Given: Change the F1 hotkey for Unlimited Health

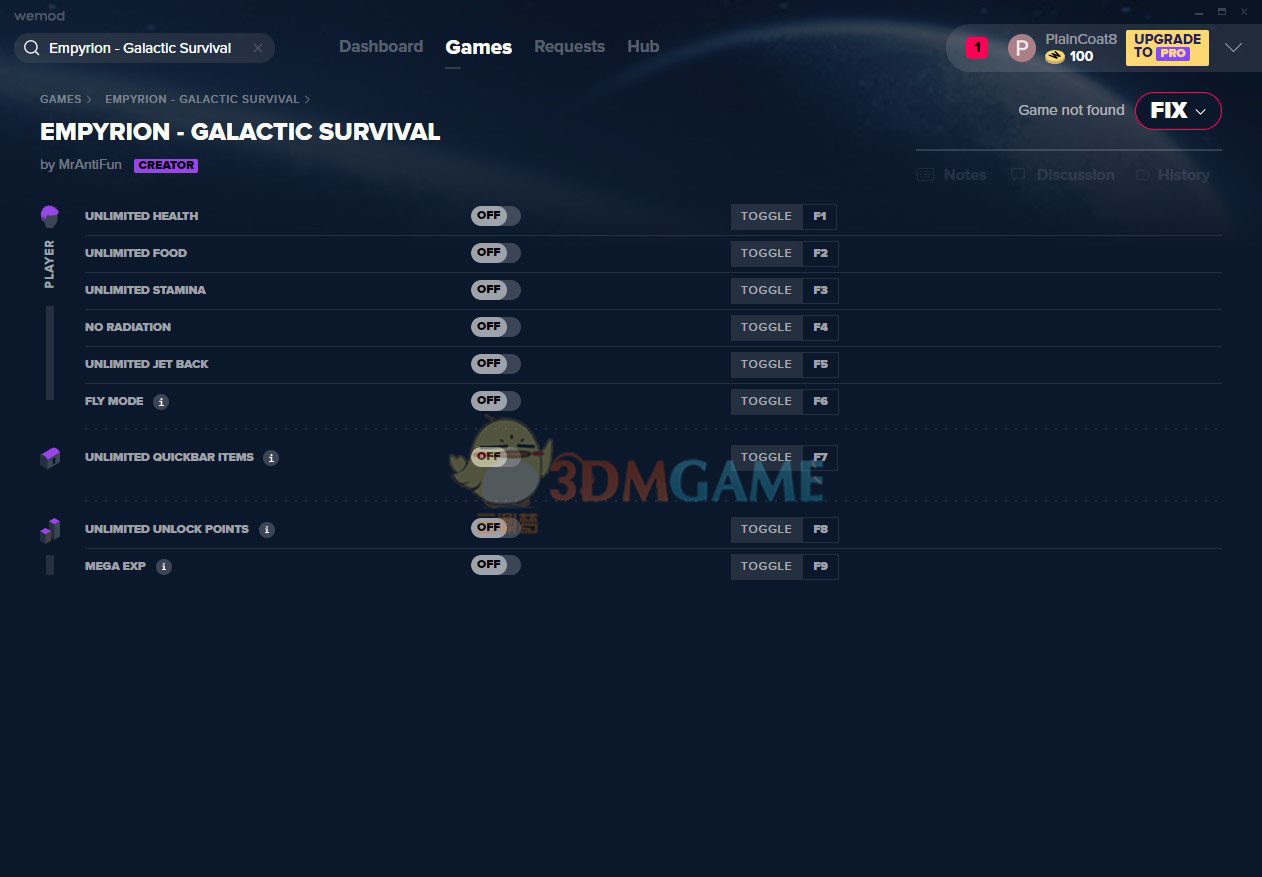Looking at the screenshot, I should pyautogui.click(x=820, y=217).
